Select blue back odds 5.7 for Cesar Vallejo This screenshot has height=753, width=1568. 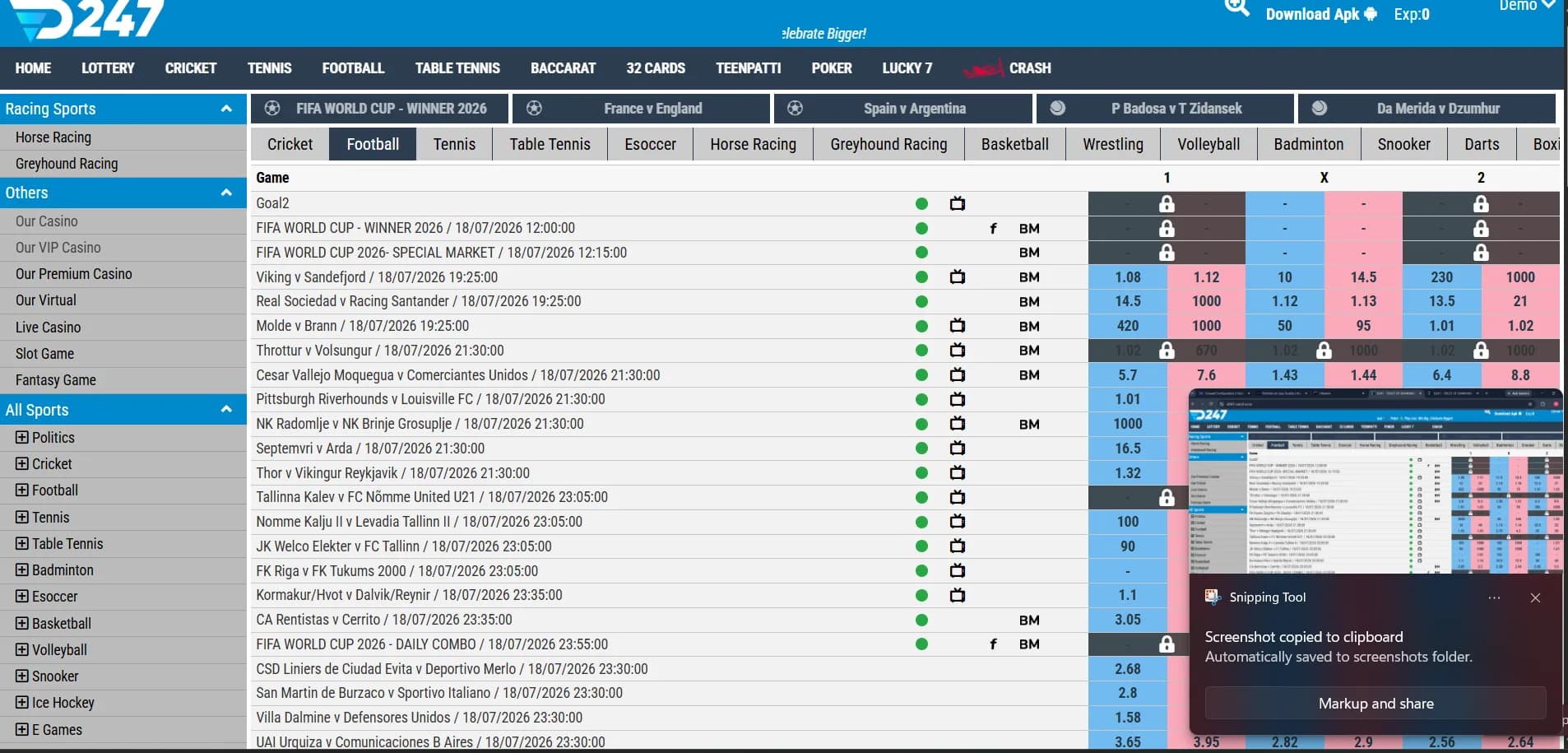pos(1127,375)
